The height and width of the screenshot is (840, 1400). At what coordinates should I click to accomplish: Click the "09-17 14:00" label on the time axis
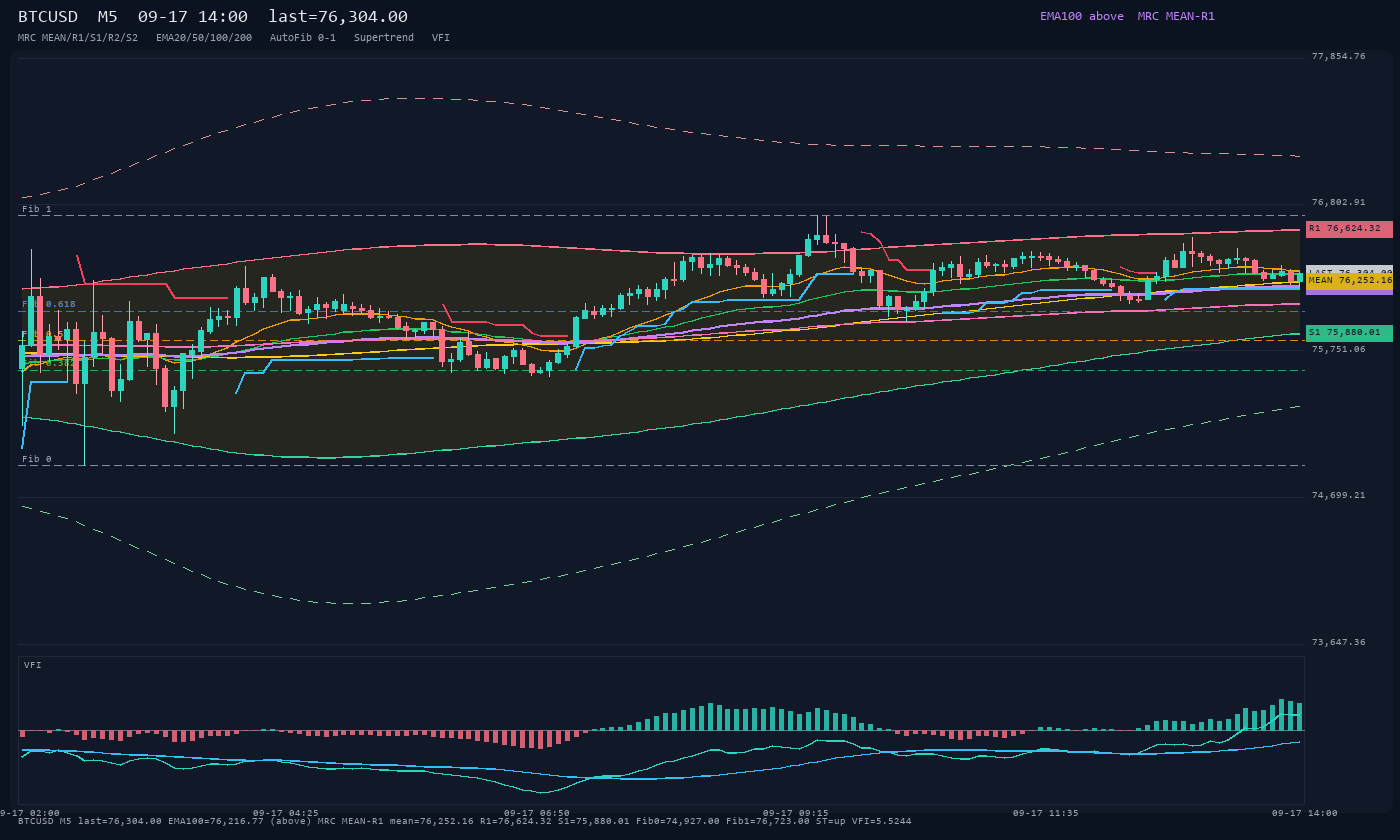point(1304,814)
